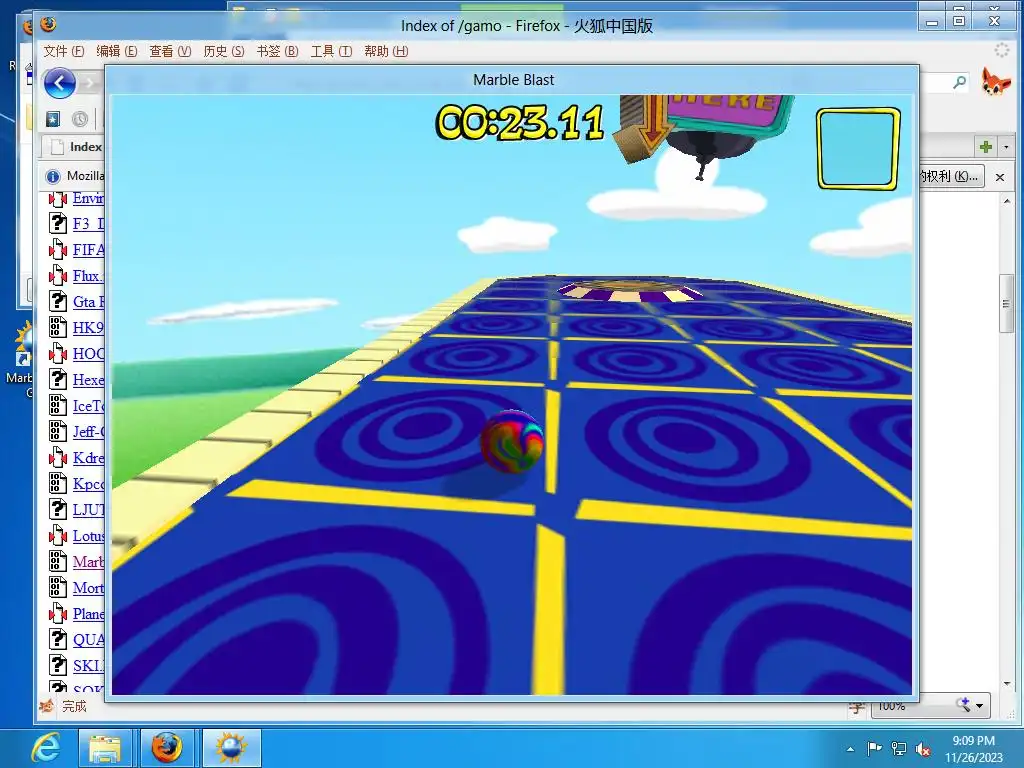Click the fox mascot icon in toolbar
This screenshot has height=768, width=1024.
click(x=995, y=82)
